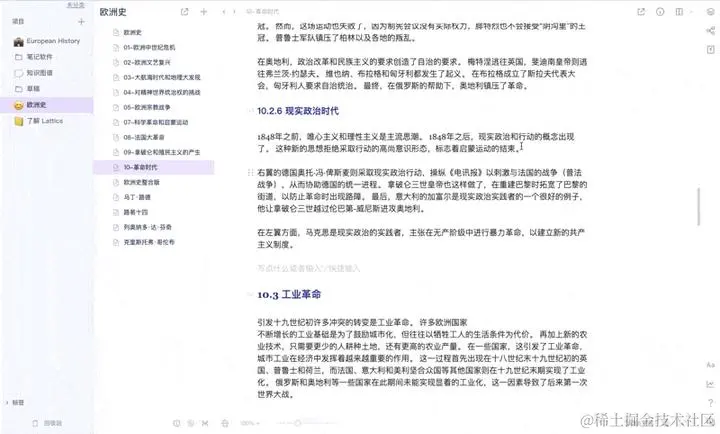Open export icon beside the 欧洲史 panel title
The height and width of the screenshot is (434, 720).
click(x=185, y=12)
